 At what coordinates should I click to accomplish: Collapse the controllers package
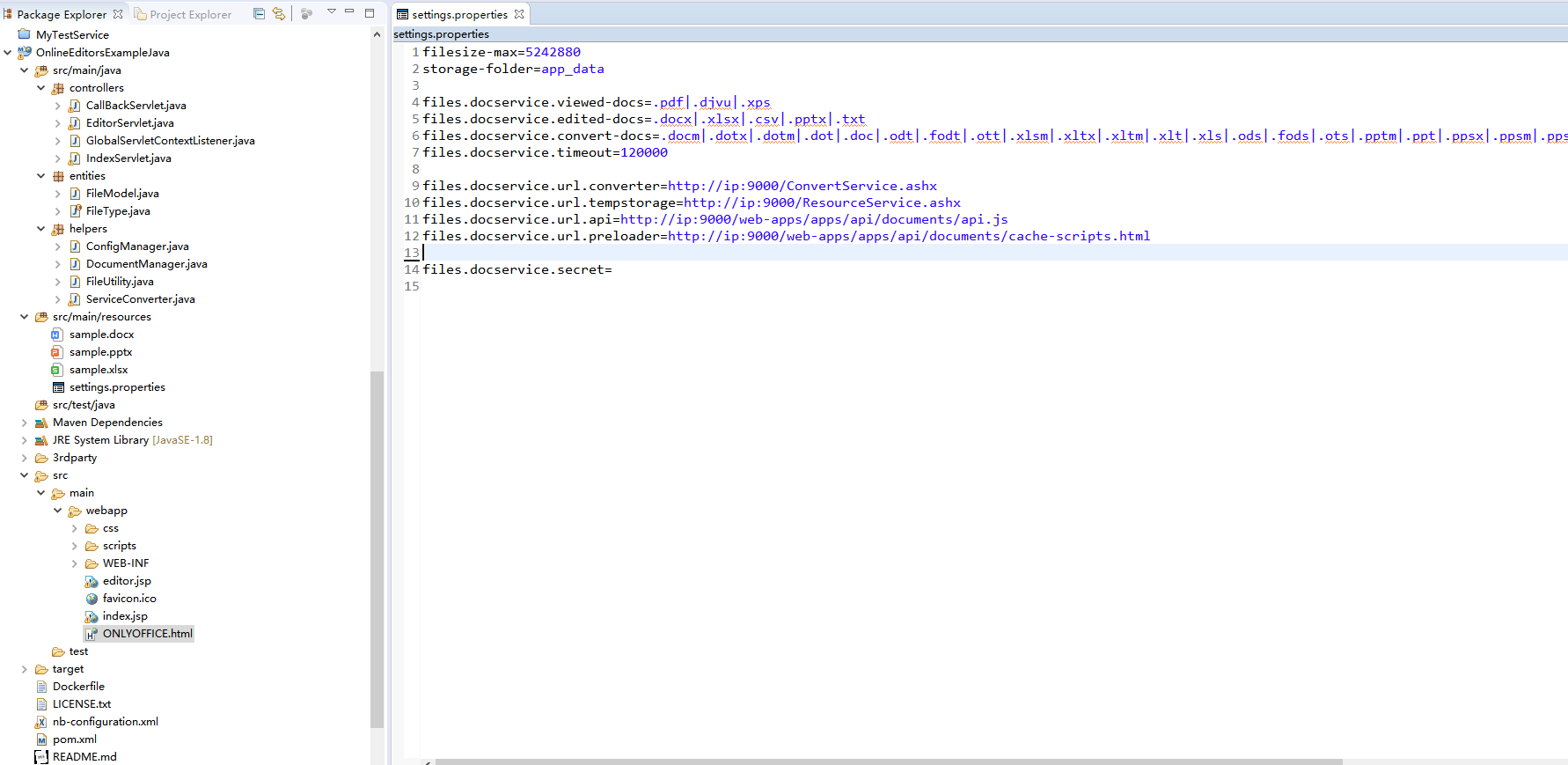41,88
